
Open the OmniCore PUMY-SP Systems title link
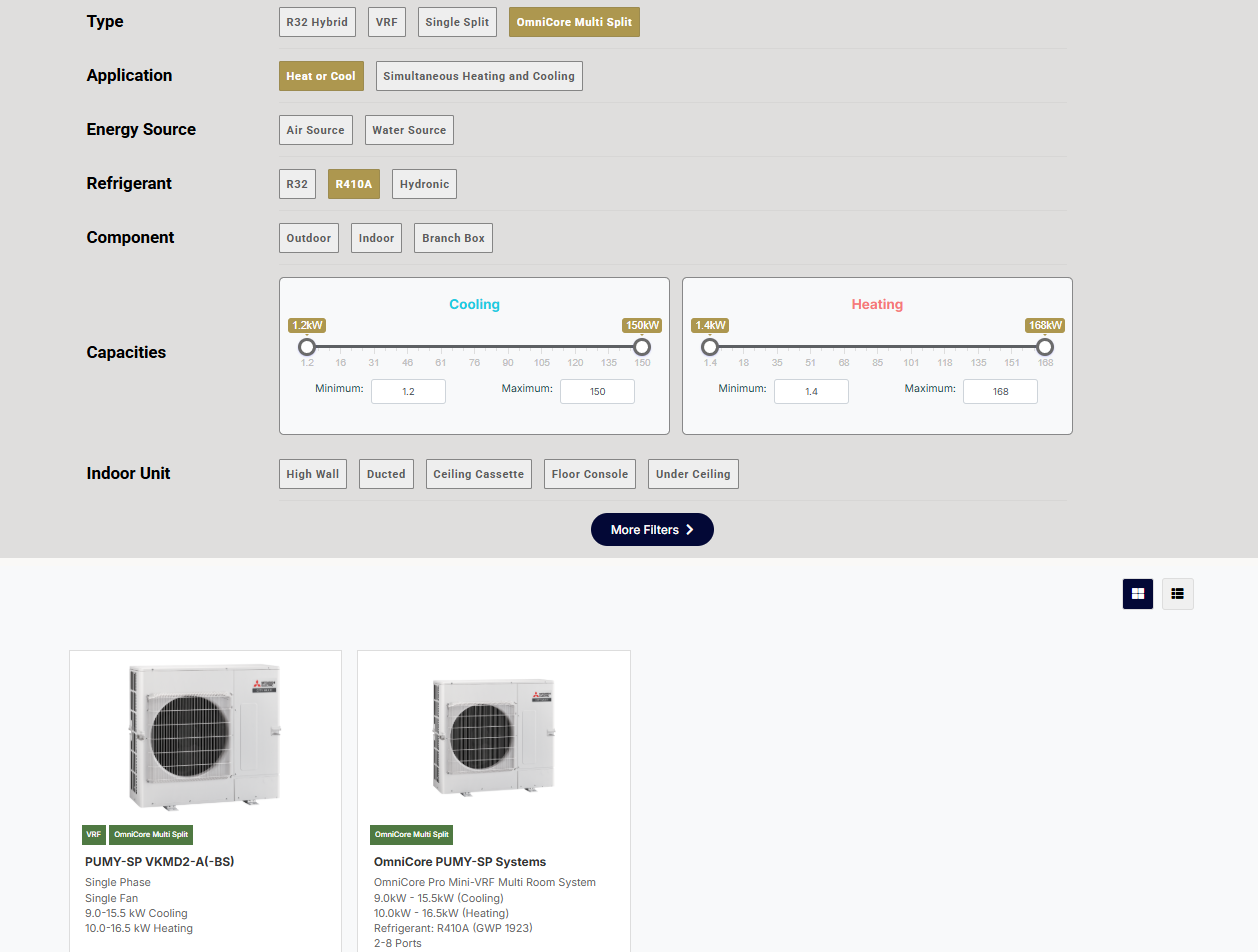(x=460, y=862)
